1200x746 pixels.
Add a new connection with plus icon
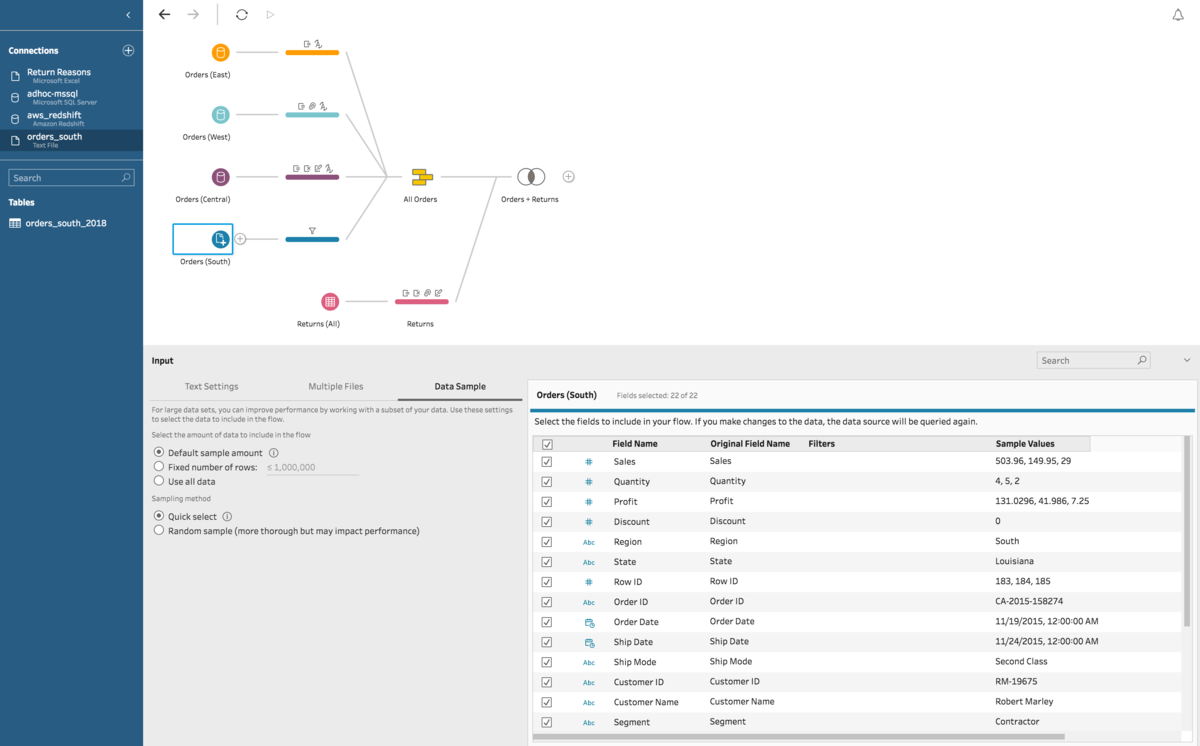(x=128, y=50)
